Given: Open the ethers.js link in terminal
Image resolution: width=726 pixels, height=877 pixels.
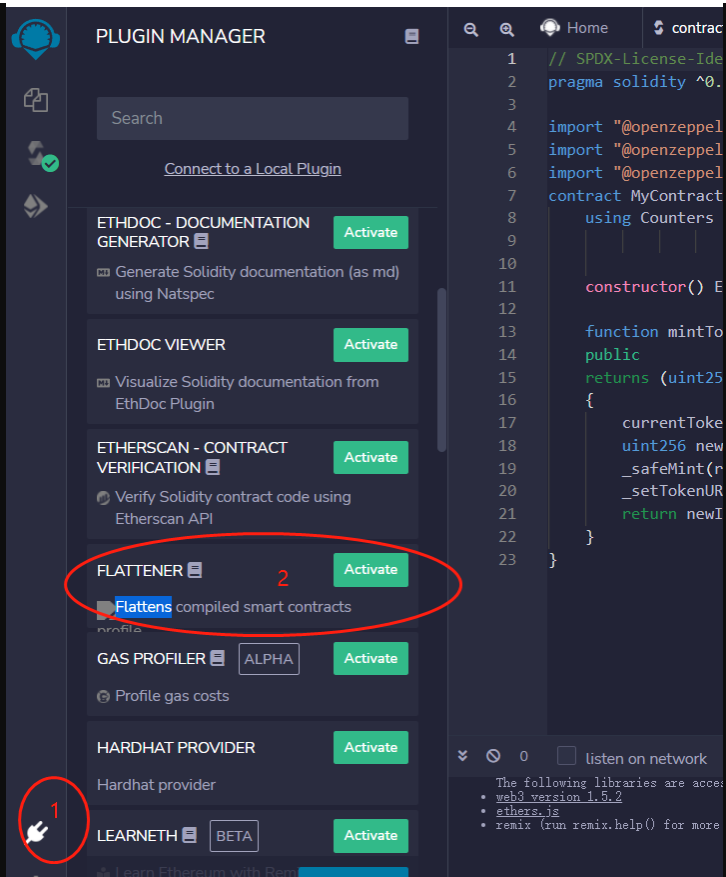Looking at the screenshot, I should (x=527, y=811).
